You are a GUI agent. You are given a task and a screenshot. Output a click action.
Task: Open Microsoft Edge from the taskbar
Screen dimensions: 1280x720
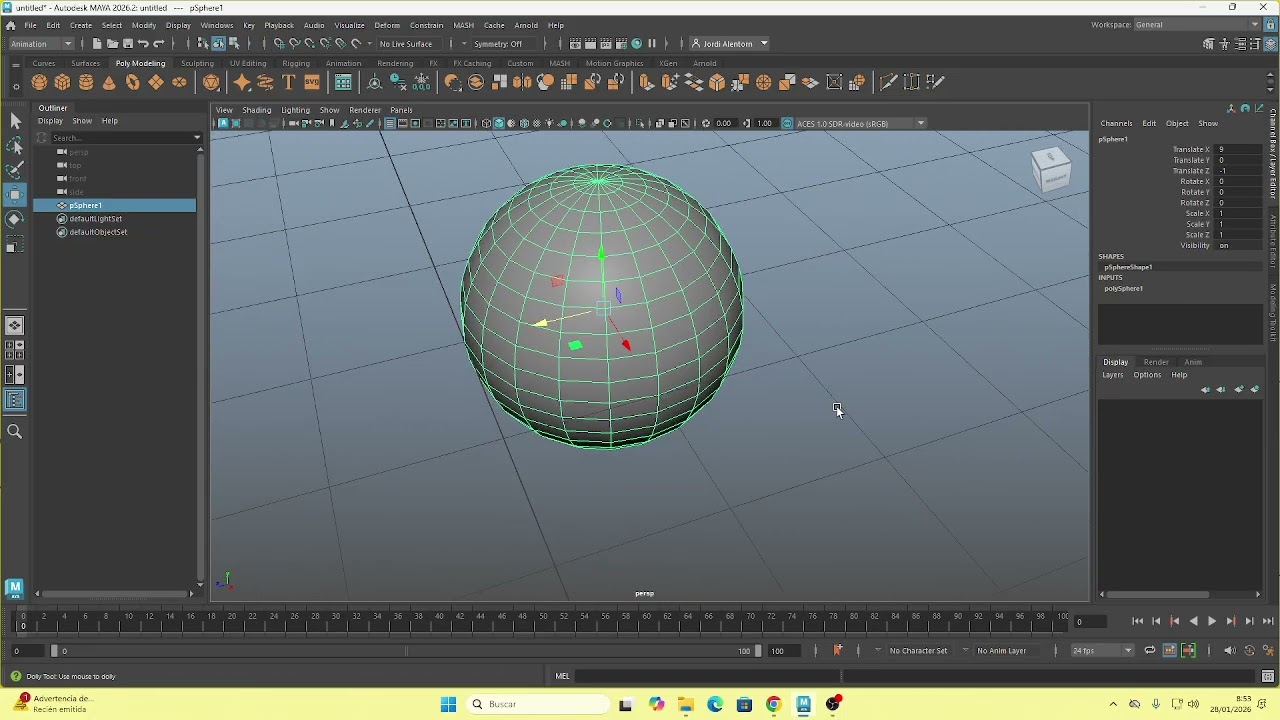pos(715,705)
